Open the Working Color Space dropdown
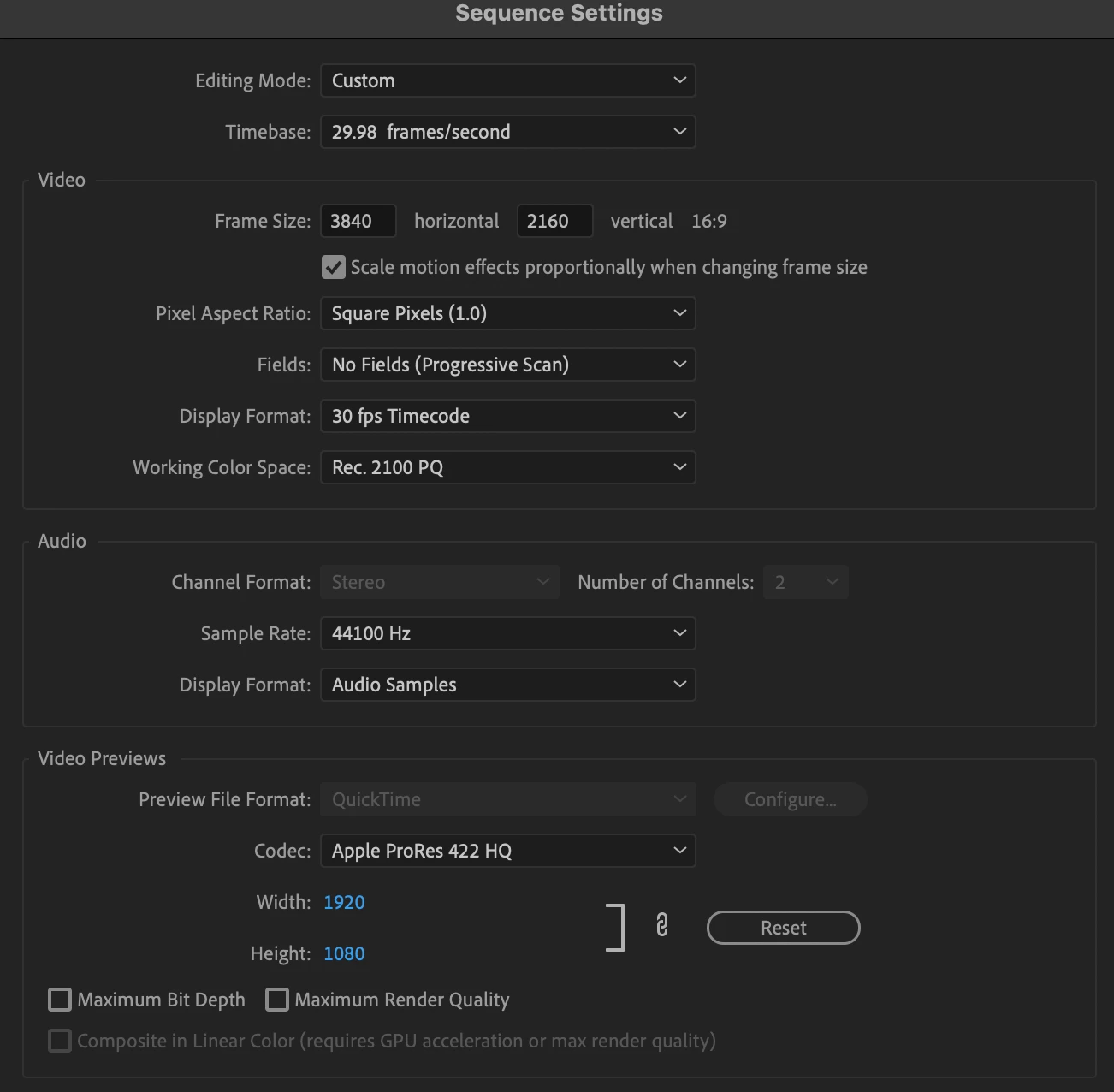Viewport: 1114px width, 1092px height. (507, 467)
